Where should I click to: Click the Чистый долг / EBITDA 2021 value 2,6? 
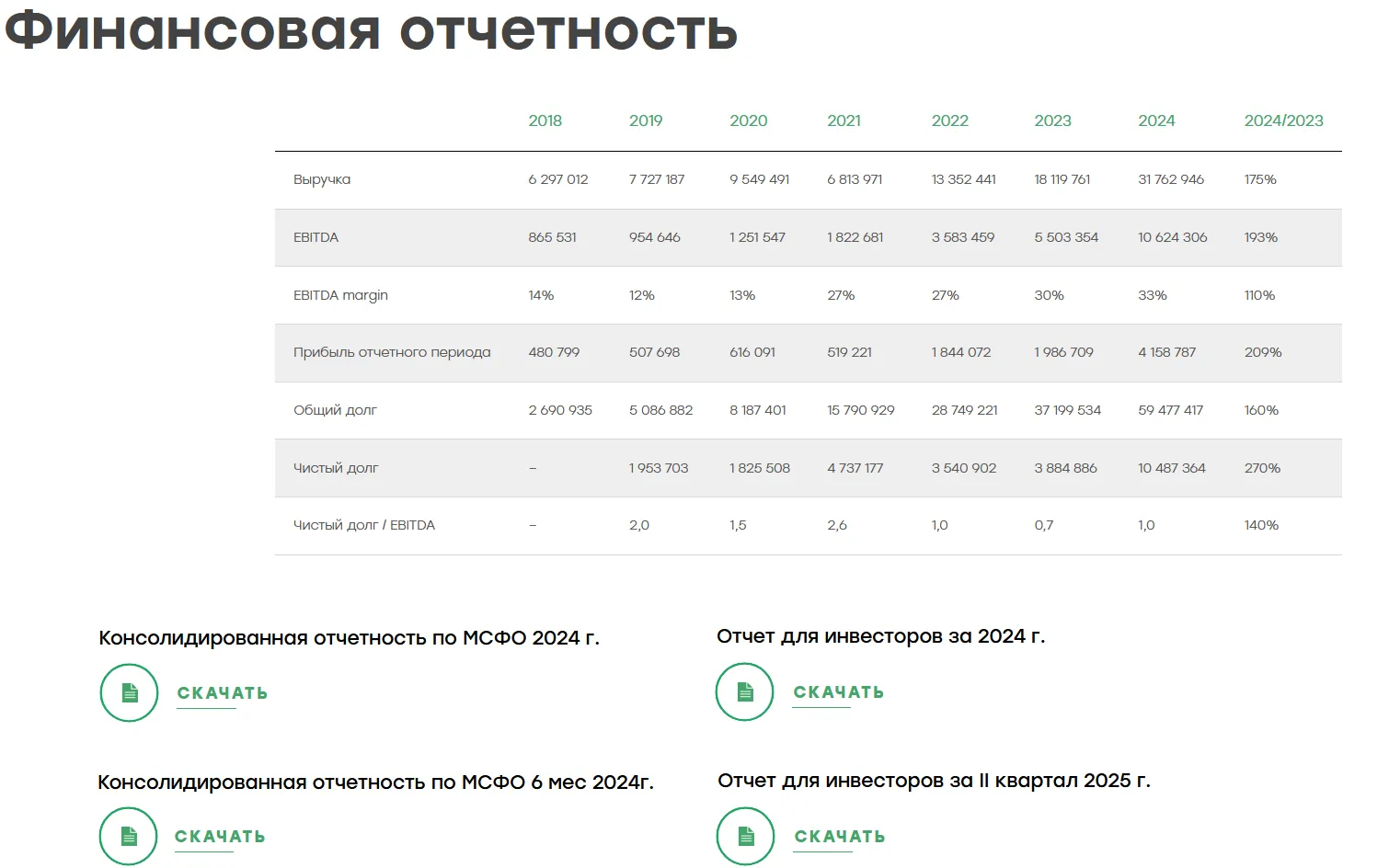pos(837,525)
